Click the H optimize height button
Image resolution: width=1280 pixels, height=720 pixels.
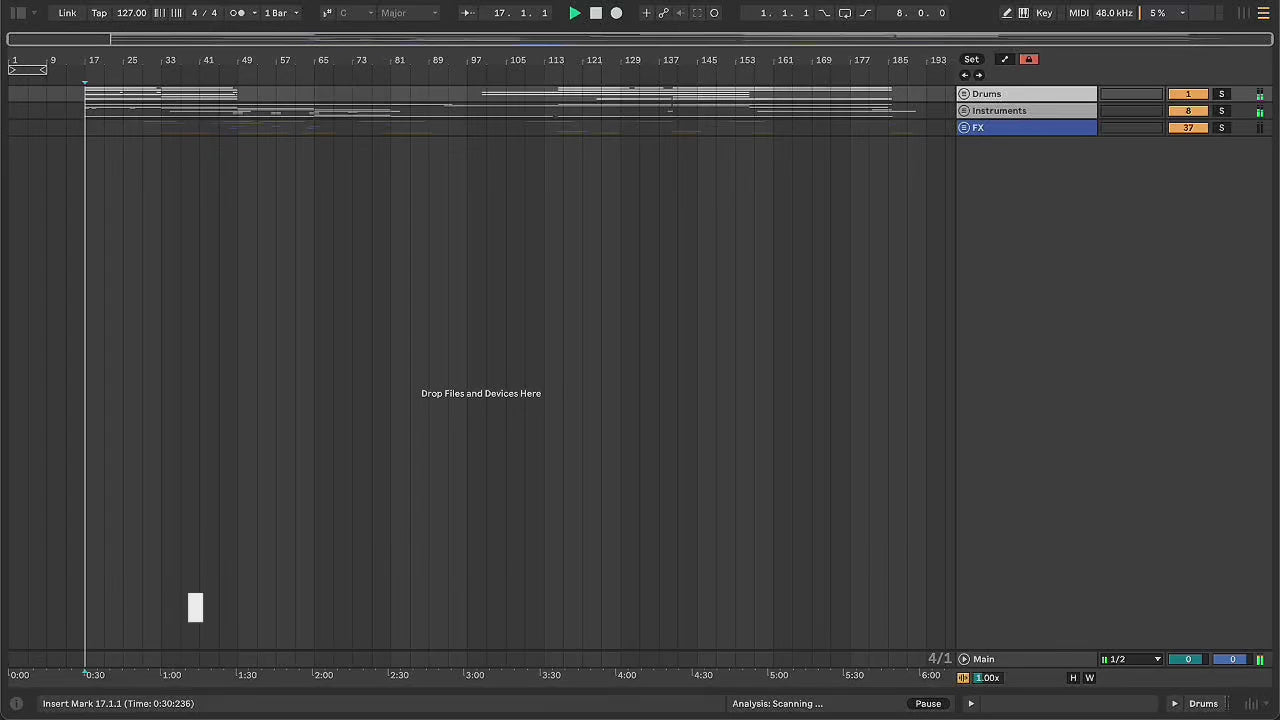1073,678
